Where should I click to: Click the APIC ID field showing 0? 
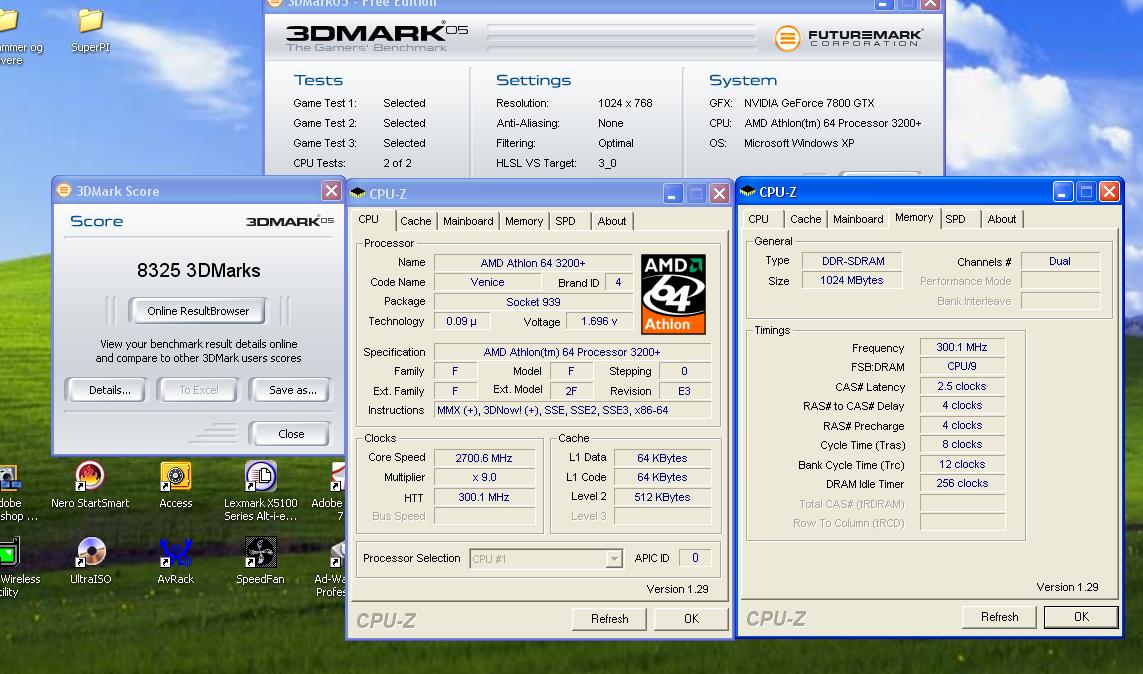click(695, 558)
